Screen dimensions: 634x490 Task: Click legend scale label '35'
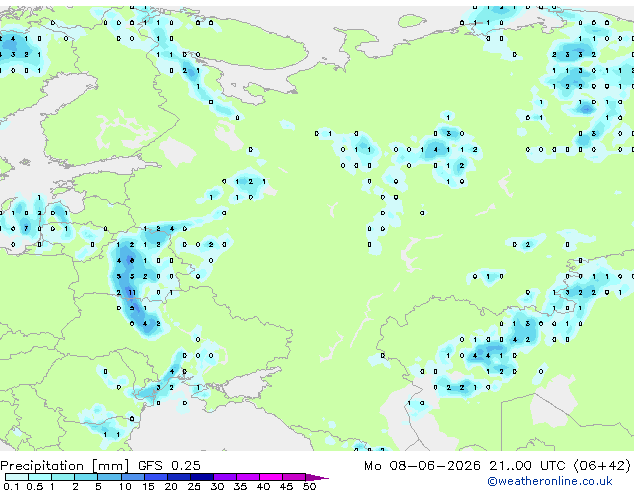tap(241, 486)
